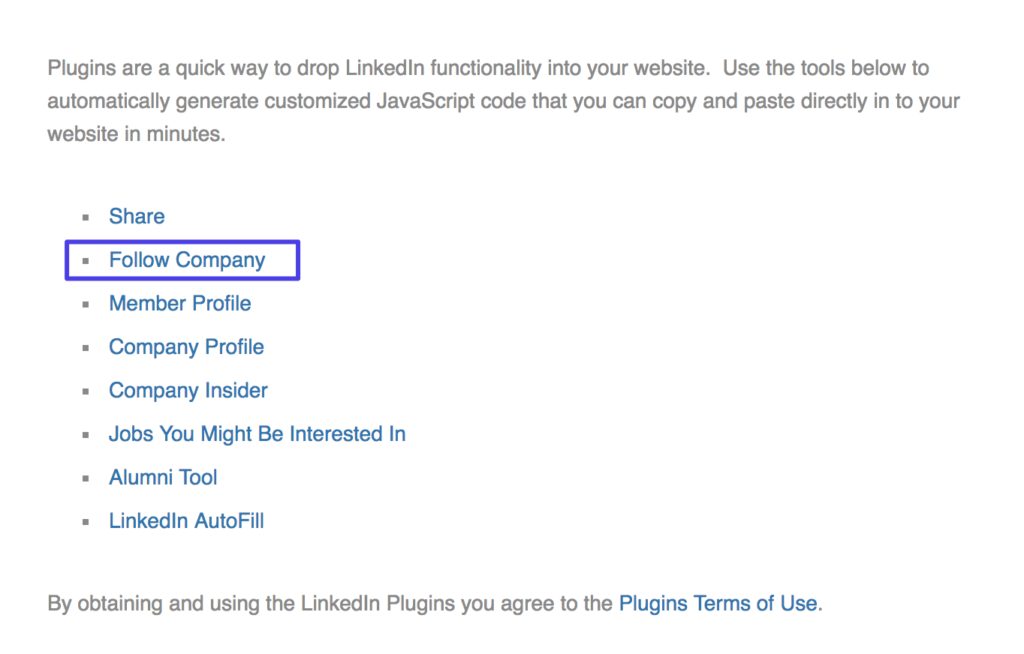Click the word Plugins starting the intro paragraph
1024x654 pixels.
80,69
